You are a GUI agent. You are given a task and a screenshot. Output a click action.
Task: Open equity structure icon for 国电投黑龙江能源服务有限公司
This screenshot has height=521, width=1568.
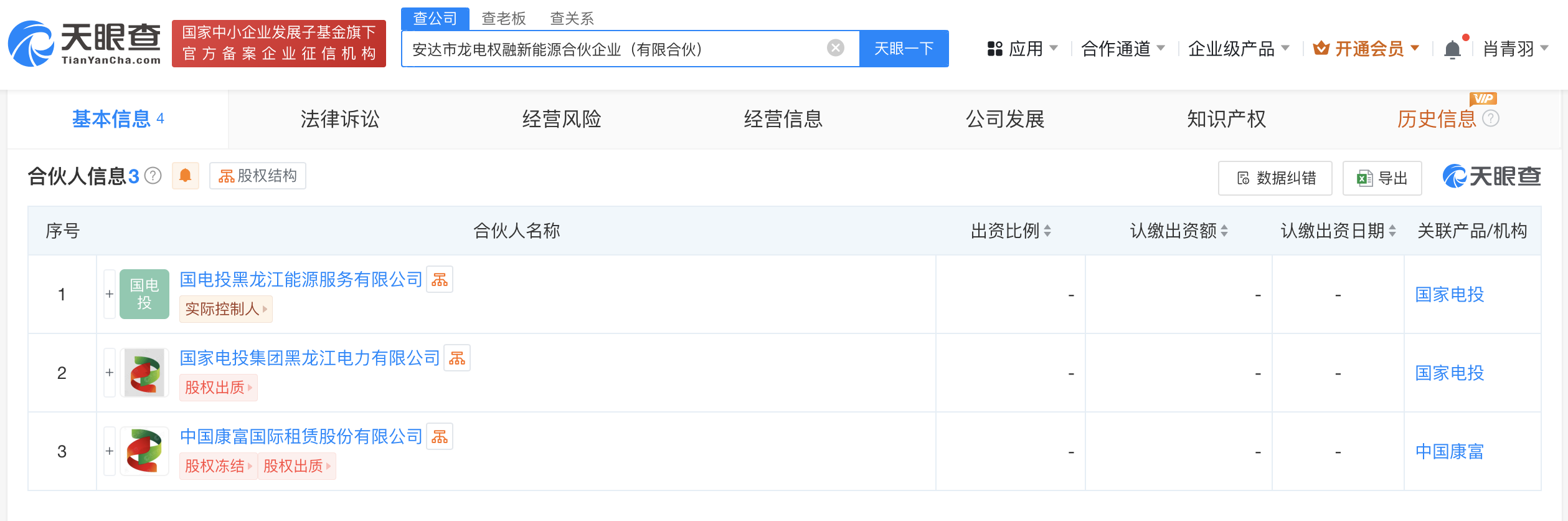pos(440,279)
